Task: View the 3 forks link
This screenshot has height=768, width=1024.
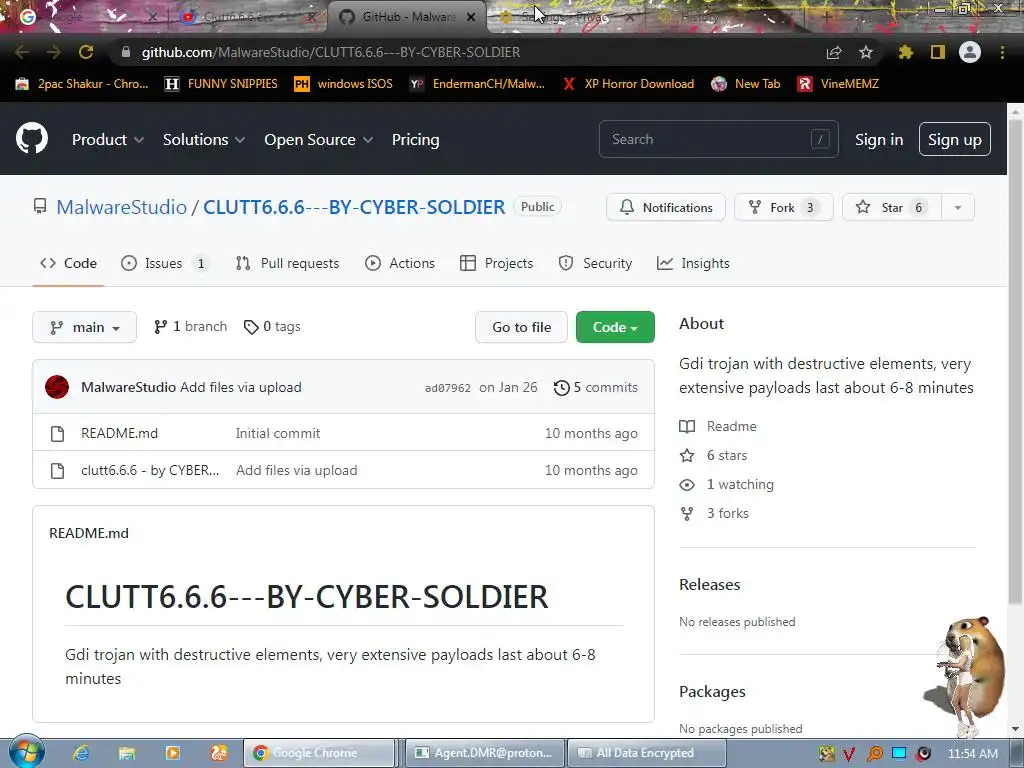Action: click(x=714, y=514)
